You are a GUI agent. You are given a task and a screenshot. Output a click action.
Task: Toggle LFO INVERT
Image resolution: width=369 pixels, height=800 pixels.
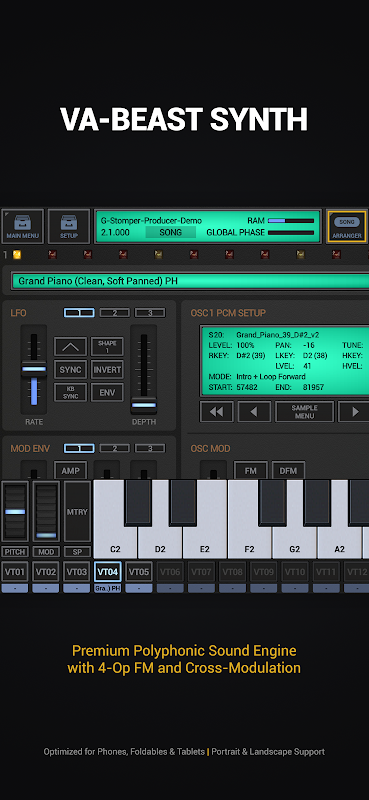tap(107, 370)
